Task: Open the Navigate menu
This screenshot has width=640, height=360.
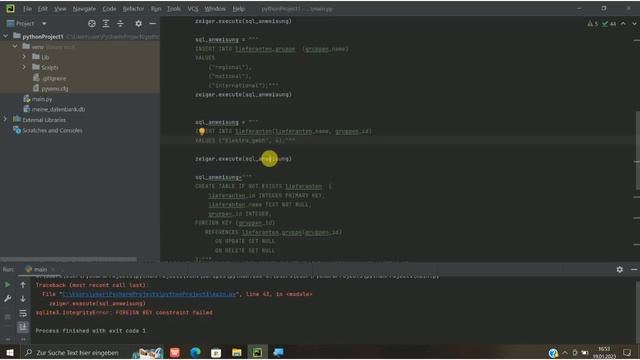Action: [x=84, y=9]
